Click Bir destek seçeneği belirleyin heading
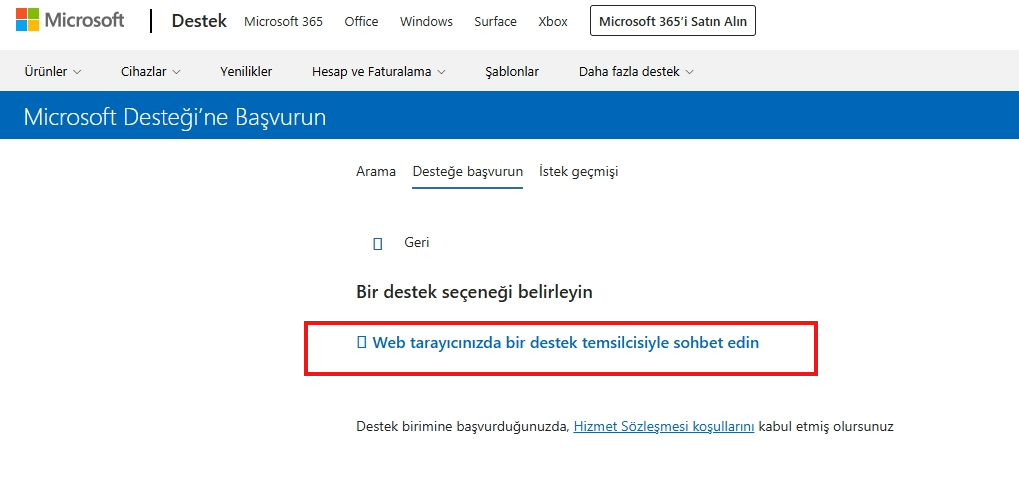The height and width of the screenshot is (493, 1019). (x=474, y=292)
